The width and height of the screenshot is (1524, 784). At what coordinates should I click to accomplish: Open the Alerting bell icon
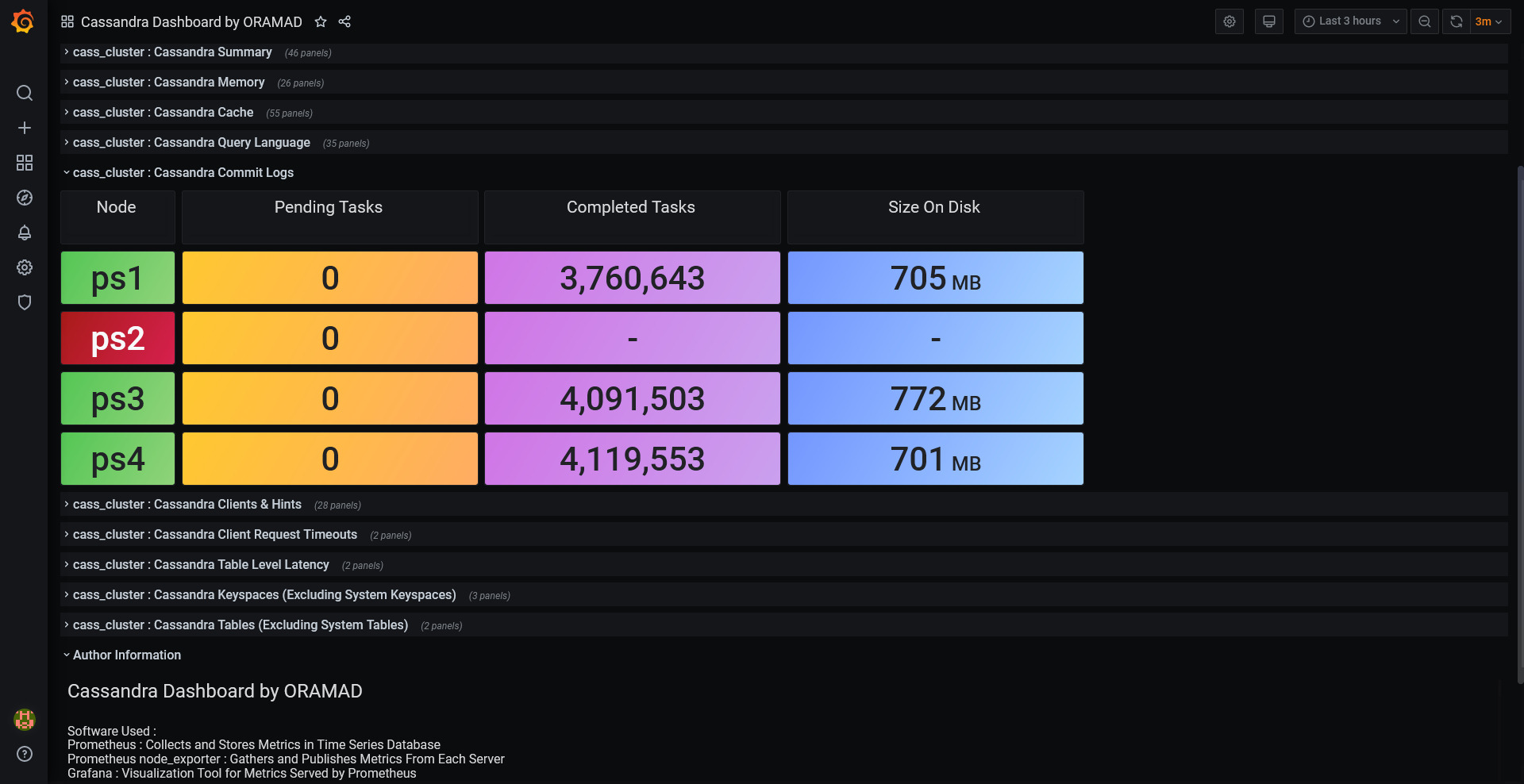25,233
